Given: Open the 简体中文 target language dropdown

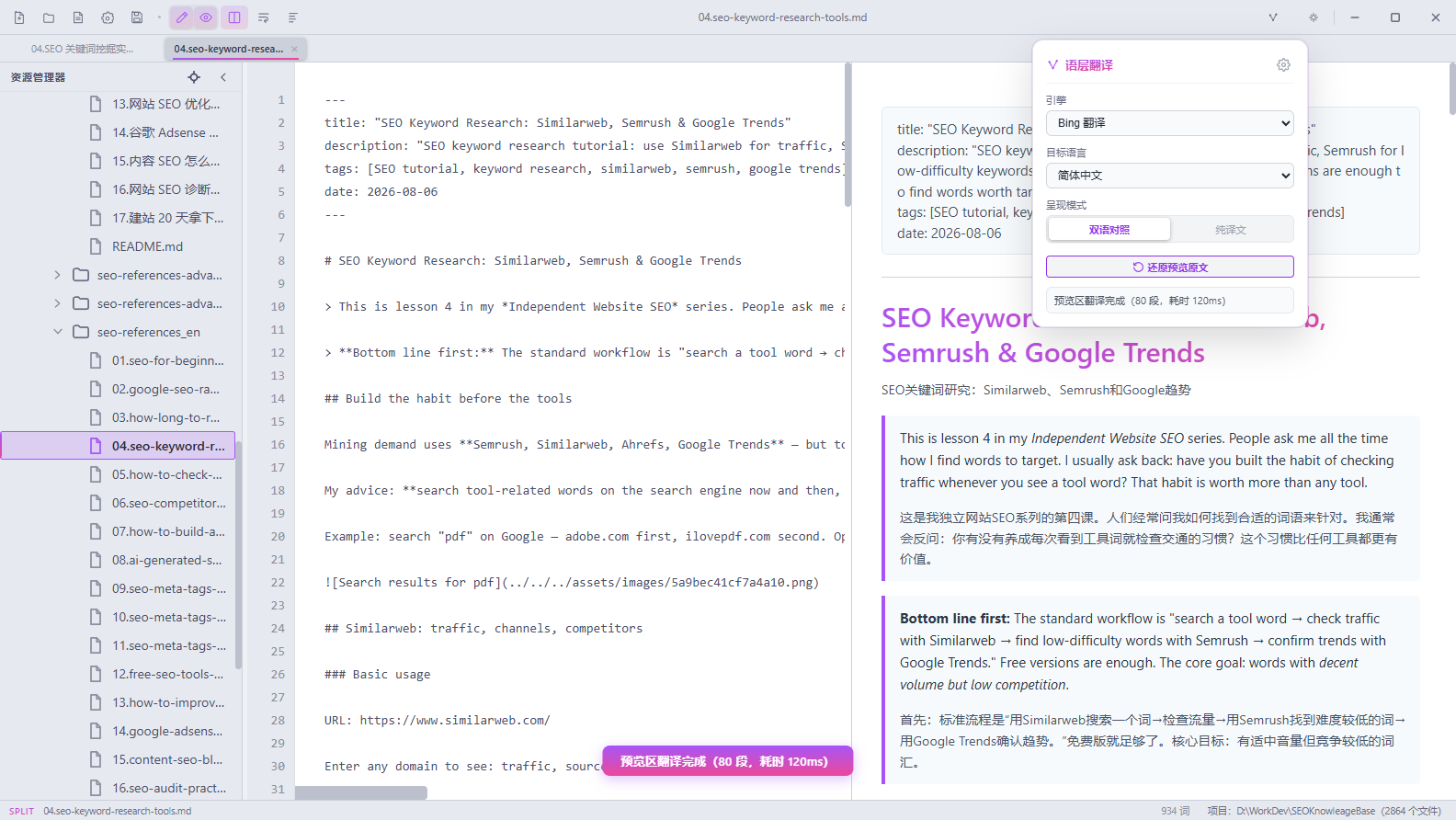Looking at the screenshot, I should click(x=1170, y=176).
